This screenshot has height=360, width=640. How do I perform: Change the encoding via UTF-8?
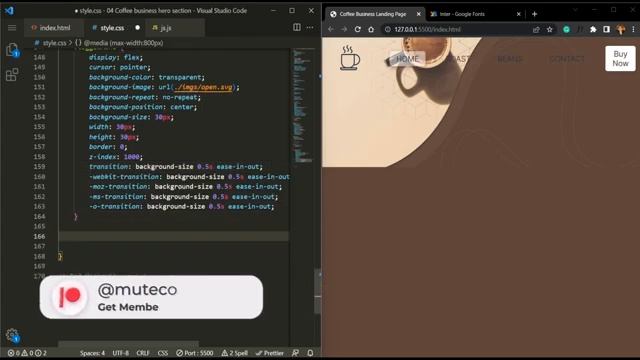click(x=120, y=353)
